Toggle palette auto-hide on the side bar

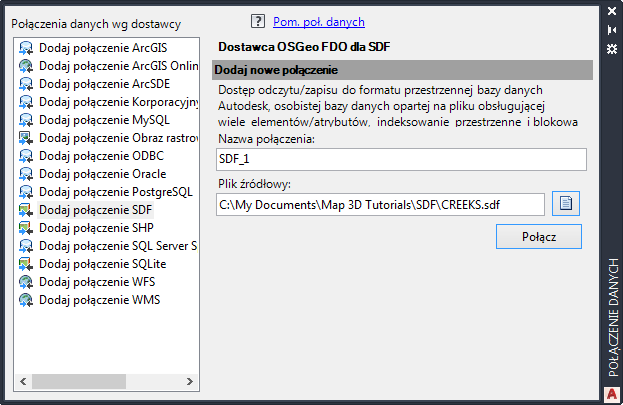tap(613, 30)
